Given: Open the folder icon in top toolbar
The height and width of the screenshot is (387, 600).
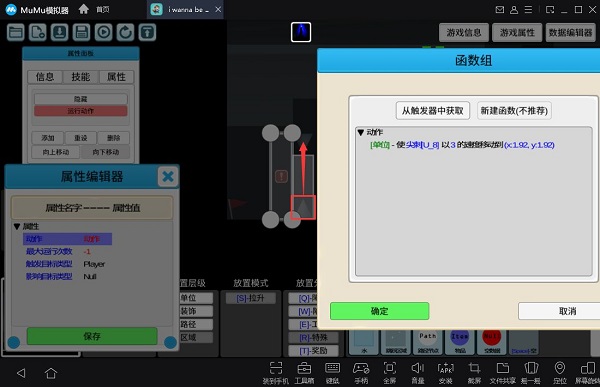Looking at the screenshot, I should tap(16, 33).
